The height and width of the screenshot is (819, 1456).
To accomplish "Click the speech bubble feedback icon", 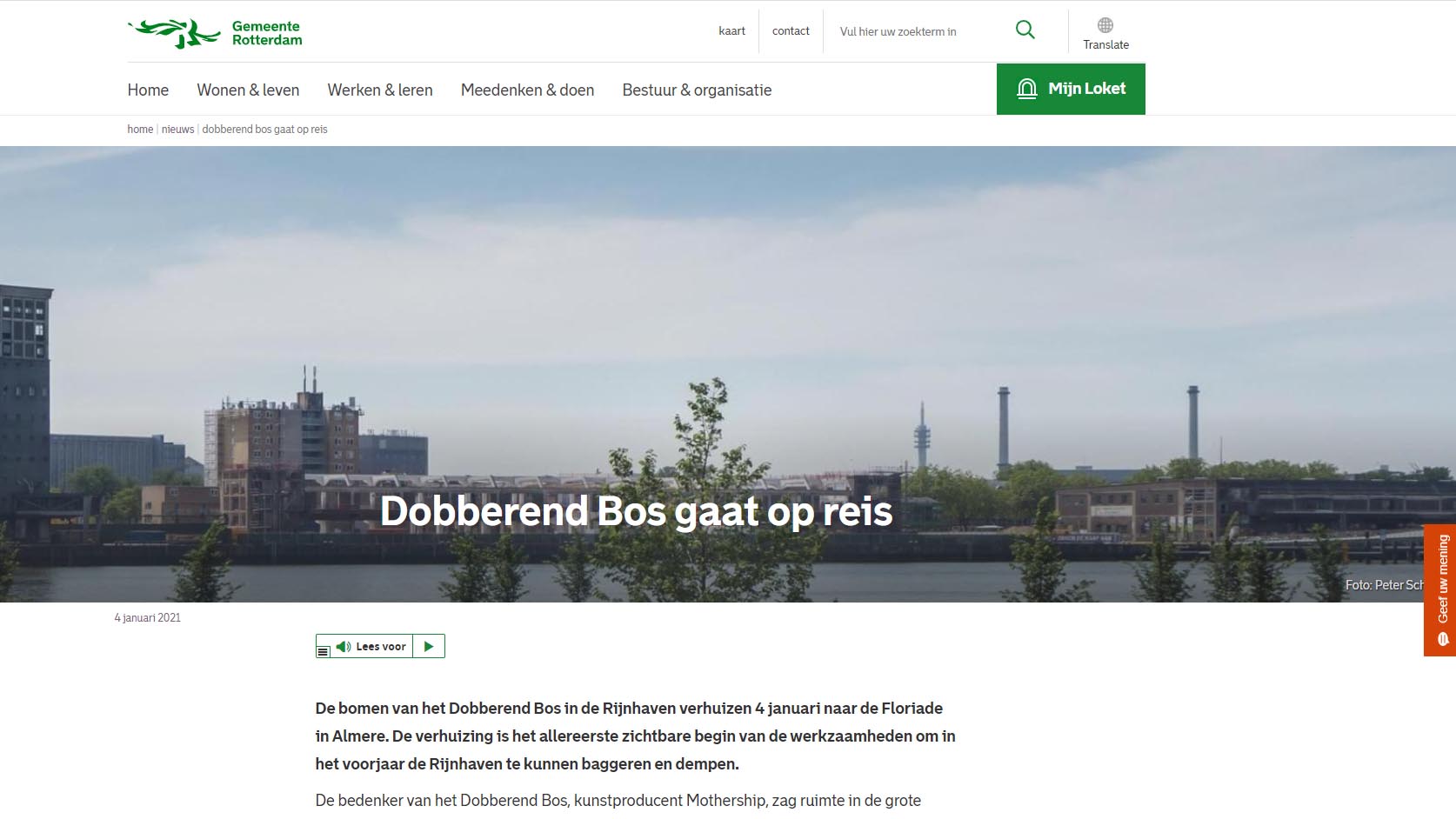I will 1443,639.
